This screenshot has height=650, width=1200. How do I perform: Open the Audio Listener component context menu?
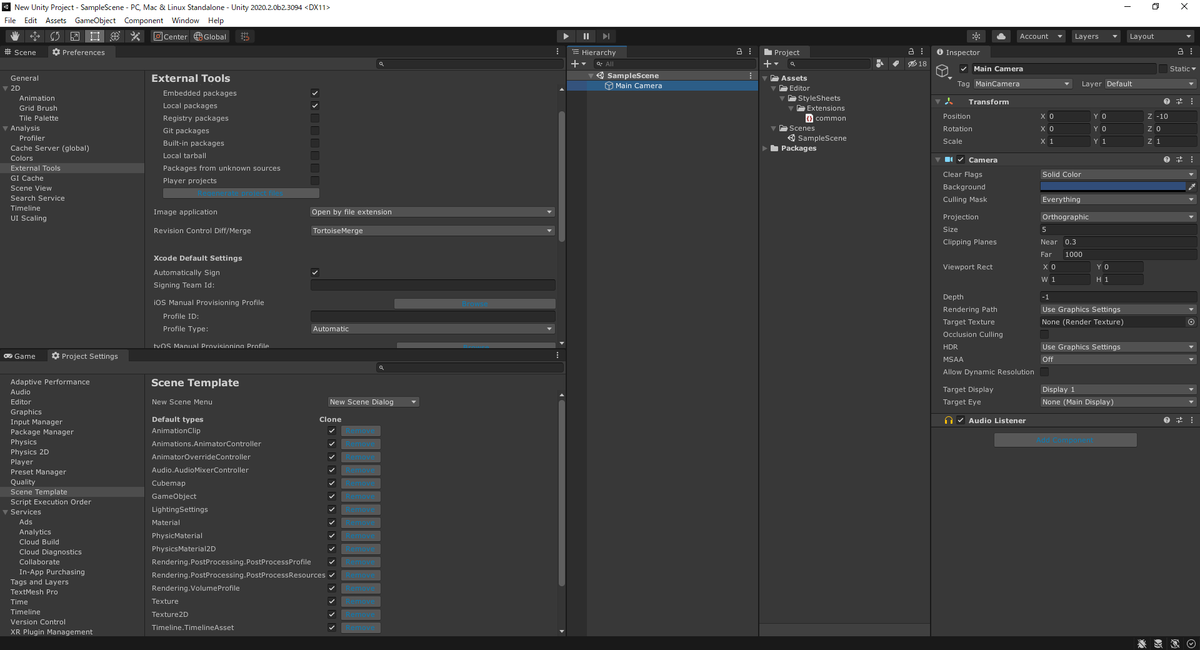pos(1192,420)
